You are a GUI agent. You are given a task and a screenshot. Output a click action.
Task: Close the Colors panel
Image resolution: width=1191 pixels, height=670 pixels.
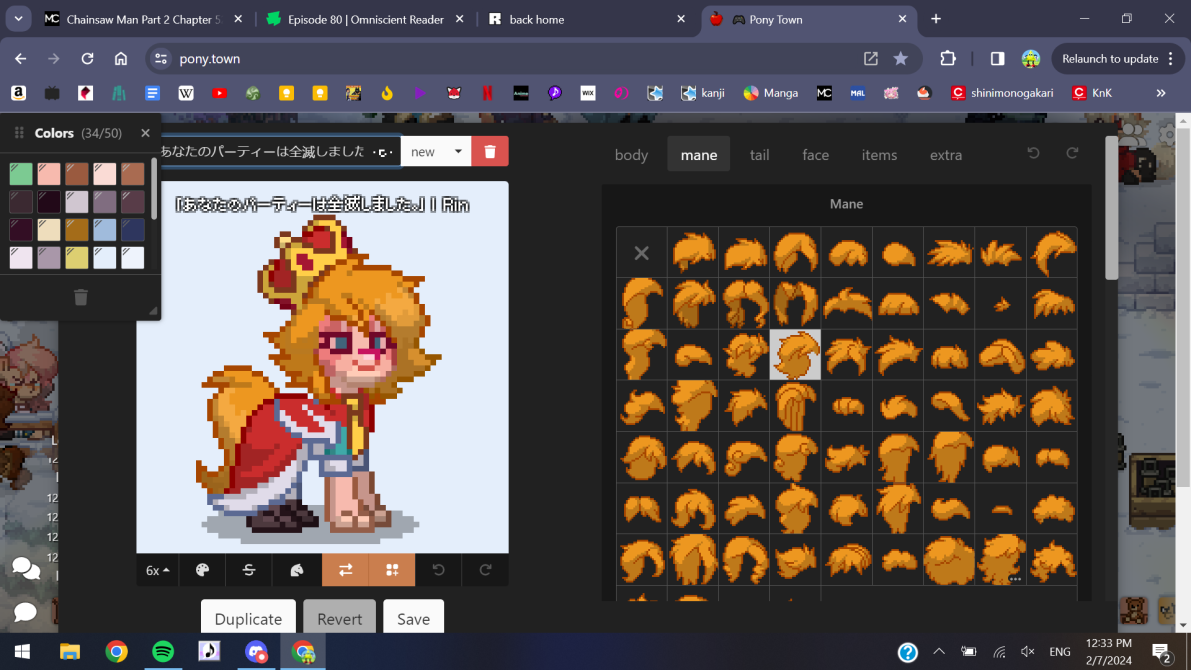[145, 133]
